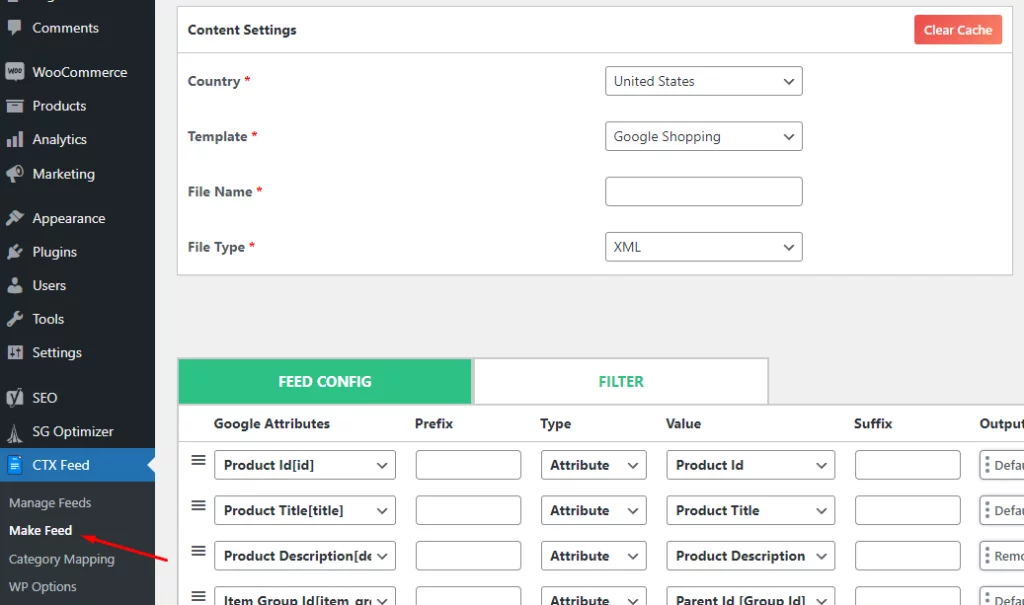Open the Template dropdown showing Google Shopping
The width and height of the screenshot is (1024, 605).
703,137
